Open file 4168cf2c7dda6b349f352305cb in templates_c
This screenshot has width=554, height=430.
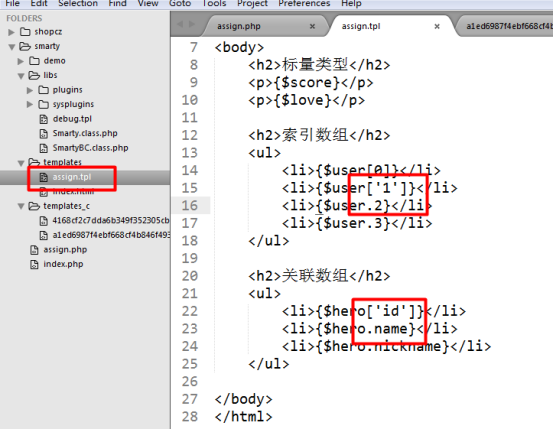[x=111, y=220]
